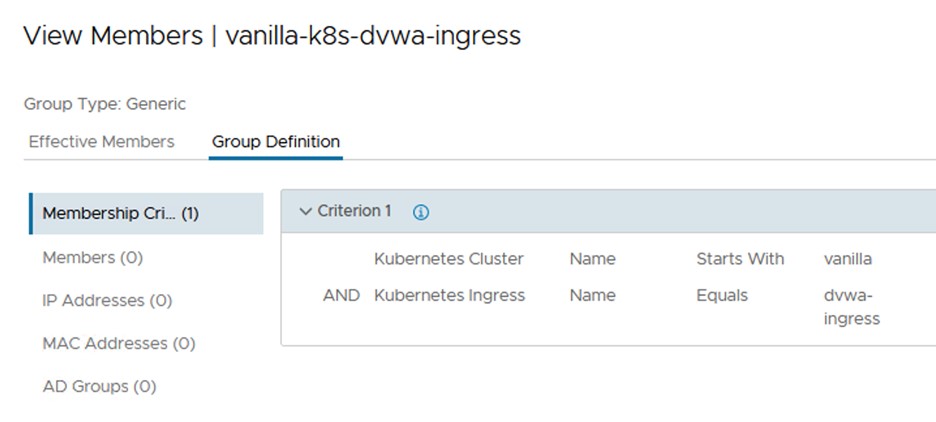This screenshot has width=936, height=422.
Task: Click the Group Type: Generic label
Action: 105,104
